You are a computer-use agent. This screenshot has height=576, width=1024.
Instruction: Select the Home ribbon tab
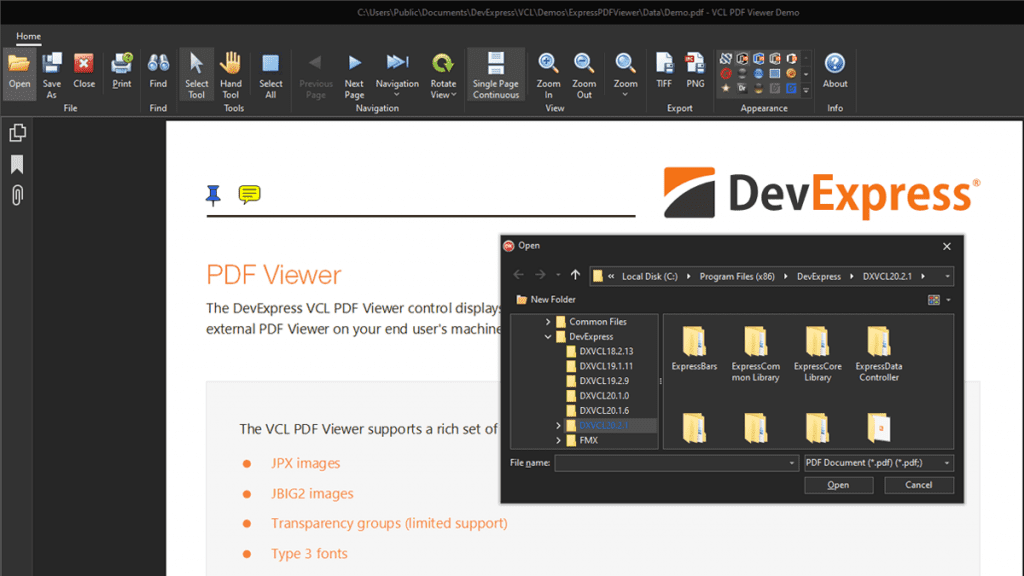click(28, 36)
